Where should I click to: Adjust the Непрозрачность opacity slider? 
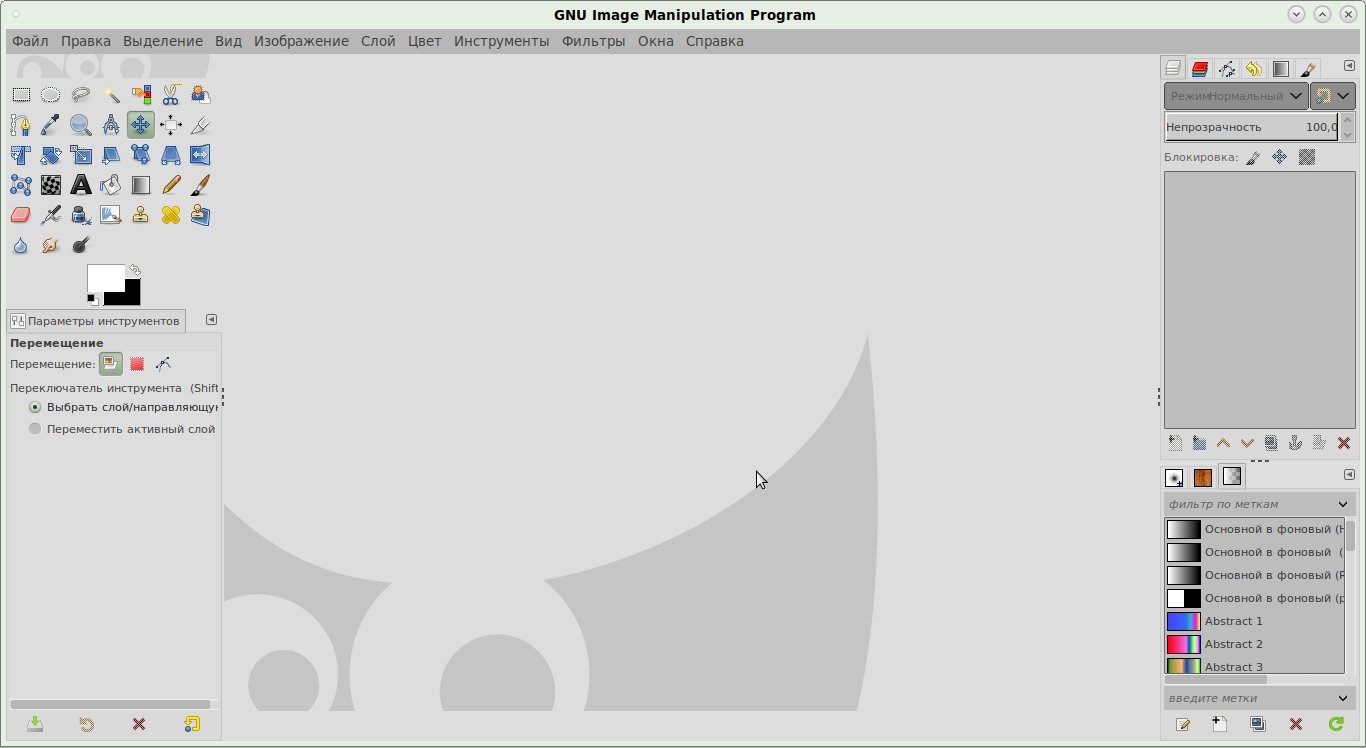pyautogui.click(x=1252, y=127)
